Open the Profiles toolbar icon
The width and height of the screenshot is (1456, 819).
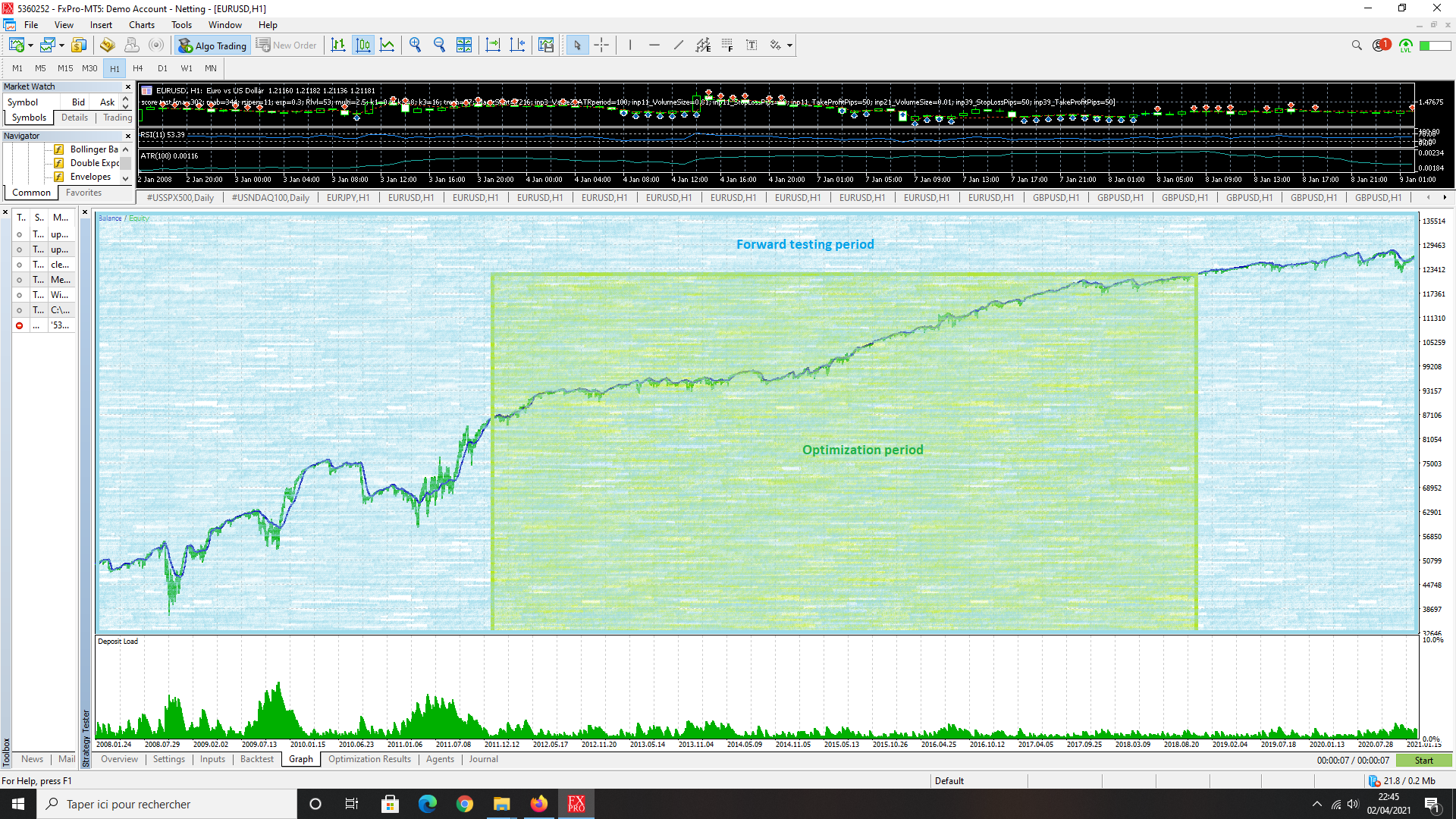(x=48, y=45)
